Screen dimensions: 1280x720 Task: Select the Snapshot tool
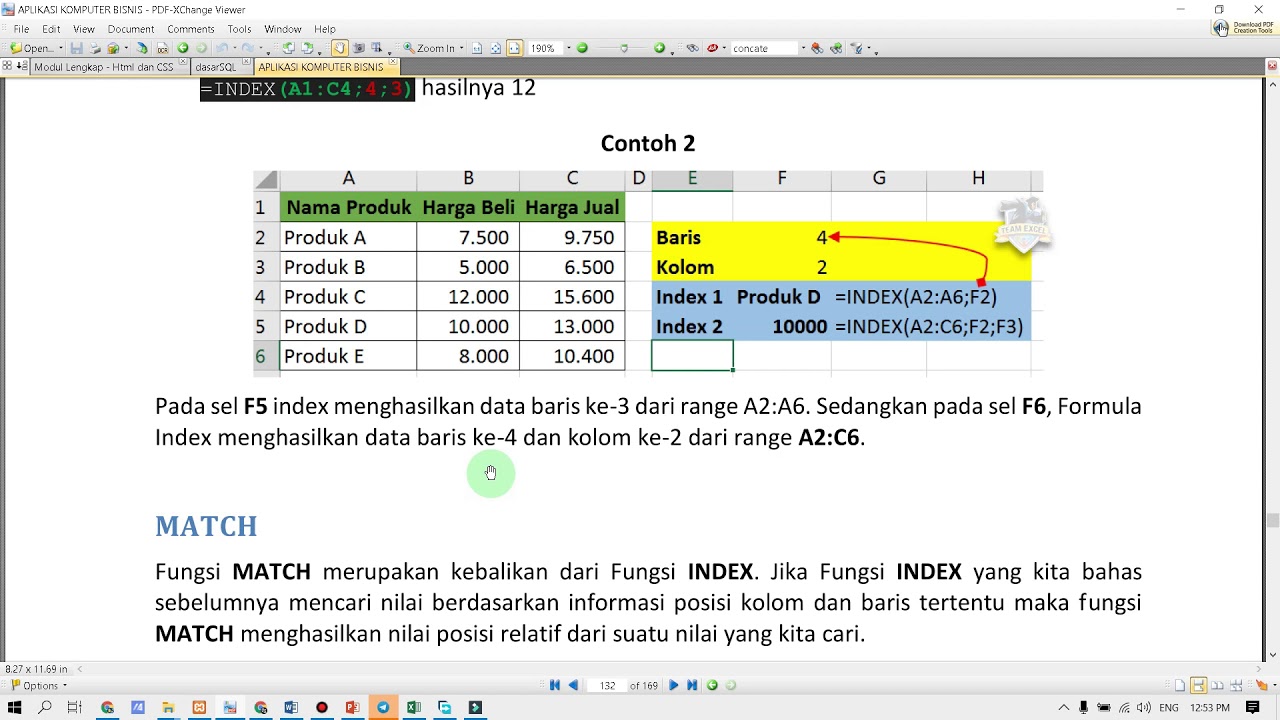(x=358, y=48)
